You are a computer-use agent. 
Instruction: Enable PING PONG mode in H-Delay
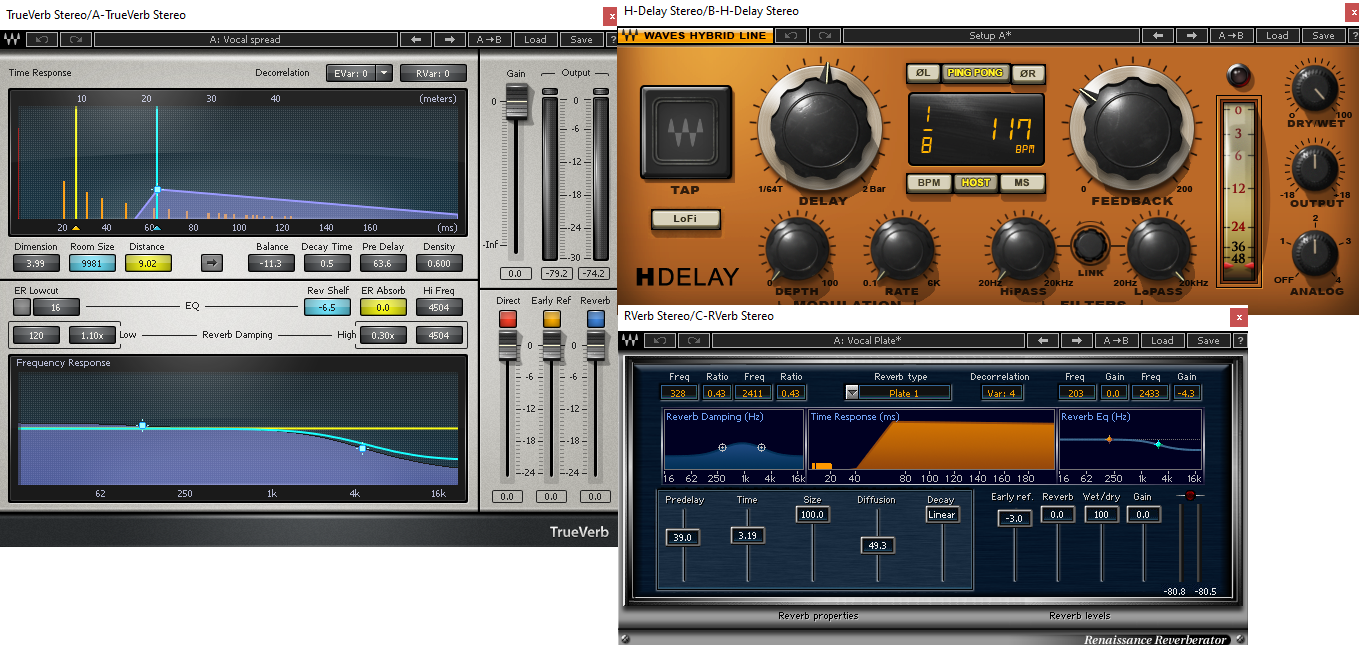pos(975,73)
